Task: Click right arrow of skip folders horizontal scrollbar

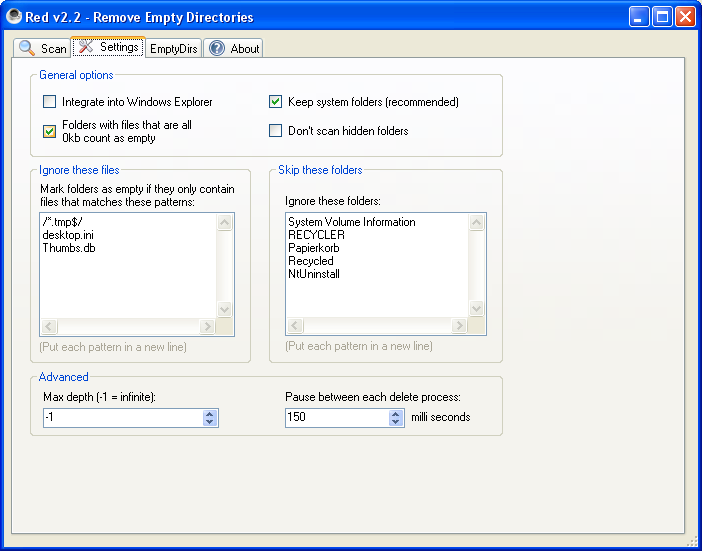Action: [459, 325]
